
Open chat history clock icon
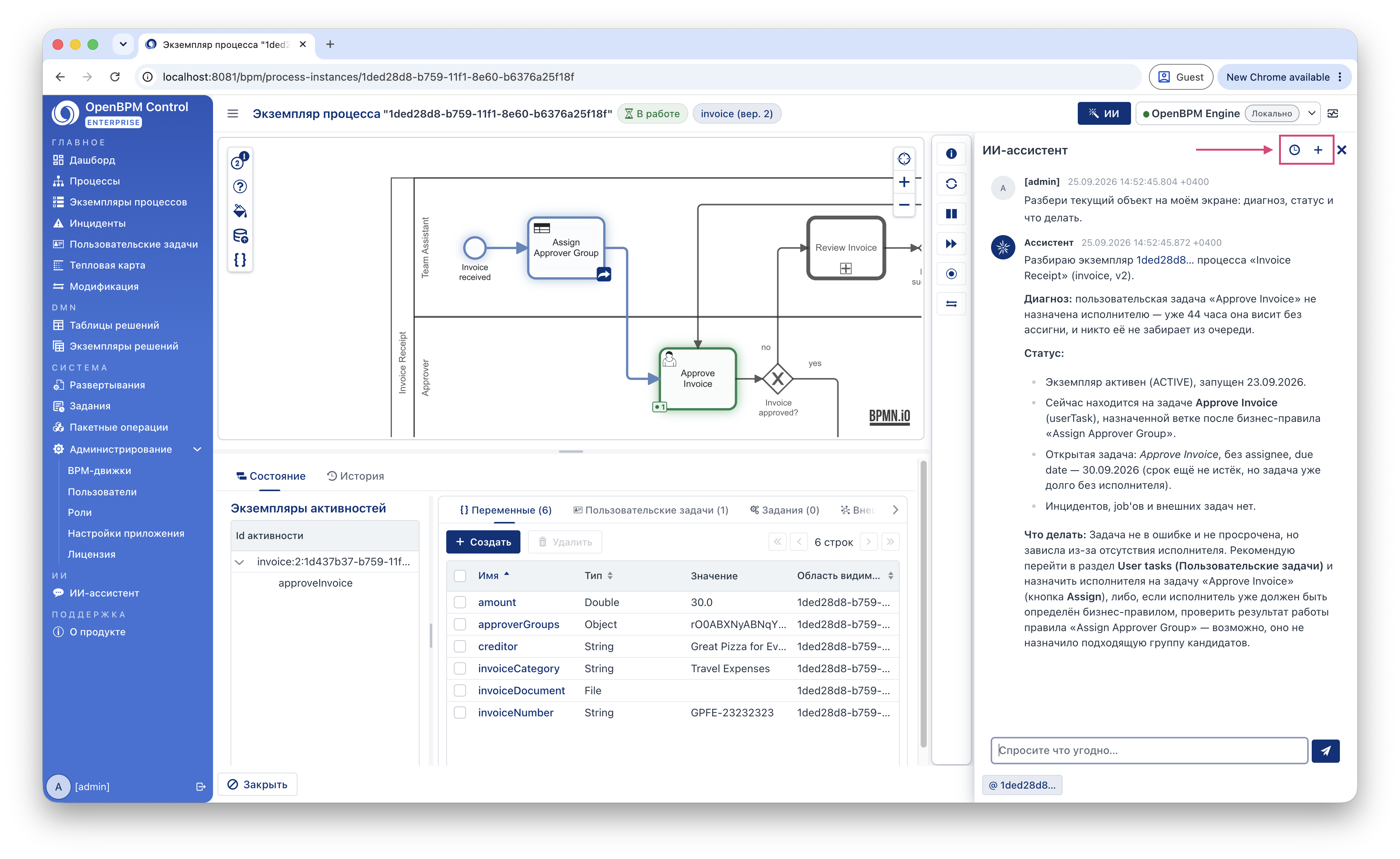pos(1294,150)
